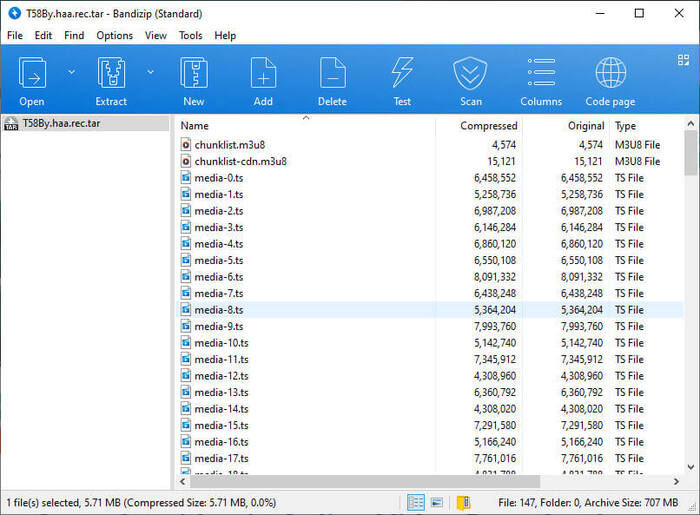The width and height of the screenshot is (700, 515).
Task: Select the media-15.ts file name
Action: 221,426
